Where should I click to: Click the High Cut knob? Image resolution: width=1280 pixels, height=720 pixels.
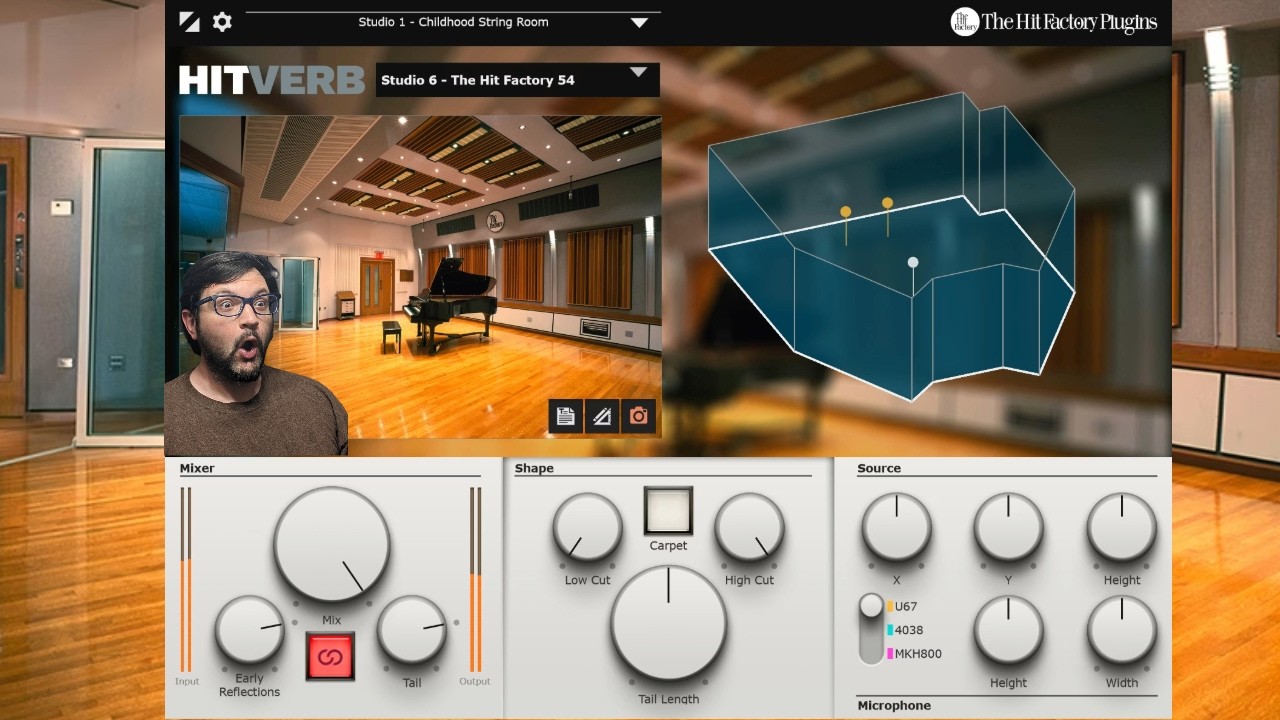tap(749, 527)
